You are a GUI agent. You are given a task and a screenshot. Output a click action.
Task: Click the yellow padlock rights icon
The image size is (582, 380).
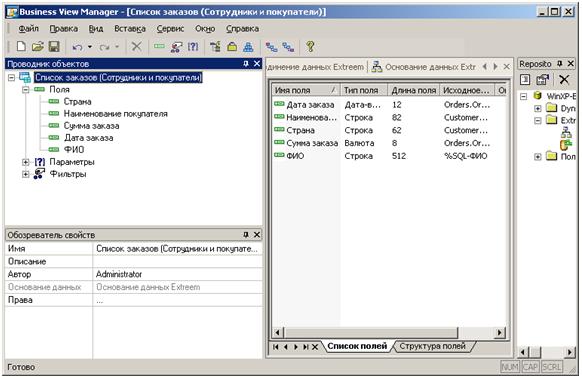pyautogui.click(x=232, y=47)
